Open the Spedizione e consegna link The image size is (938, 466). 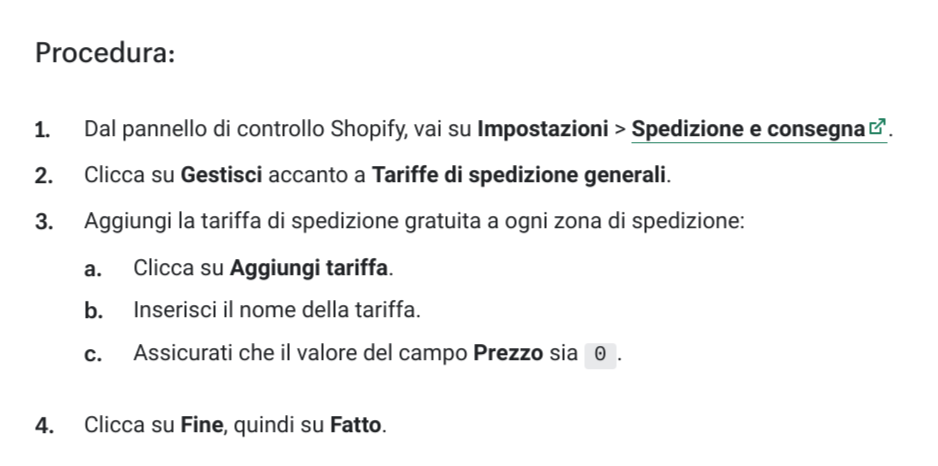759,129
